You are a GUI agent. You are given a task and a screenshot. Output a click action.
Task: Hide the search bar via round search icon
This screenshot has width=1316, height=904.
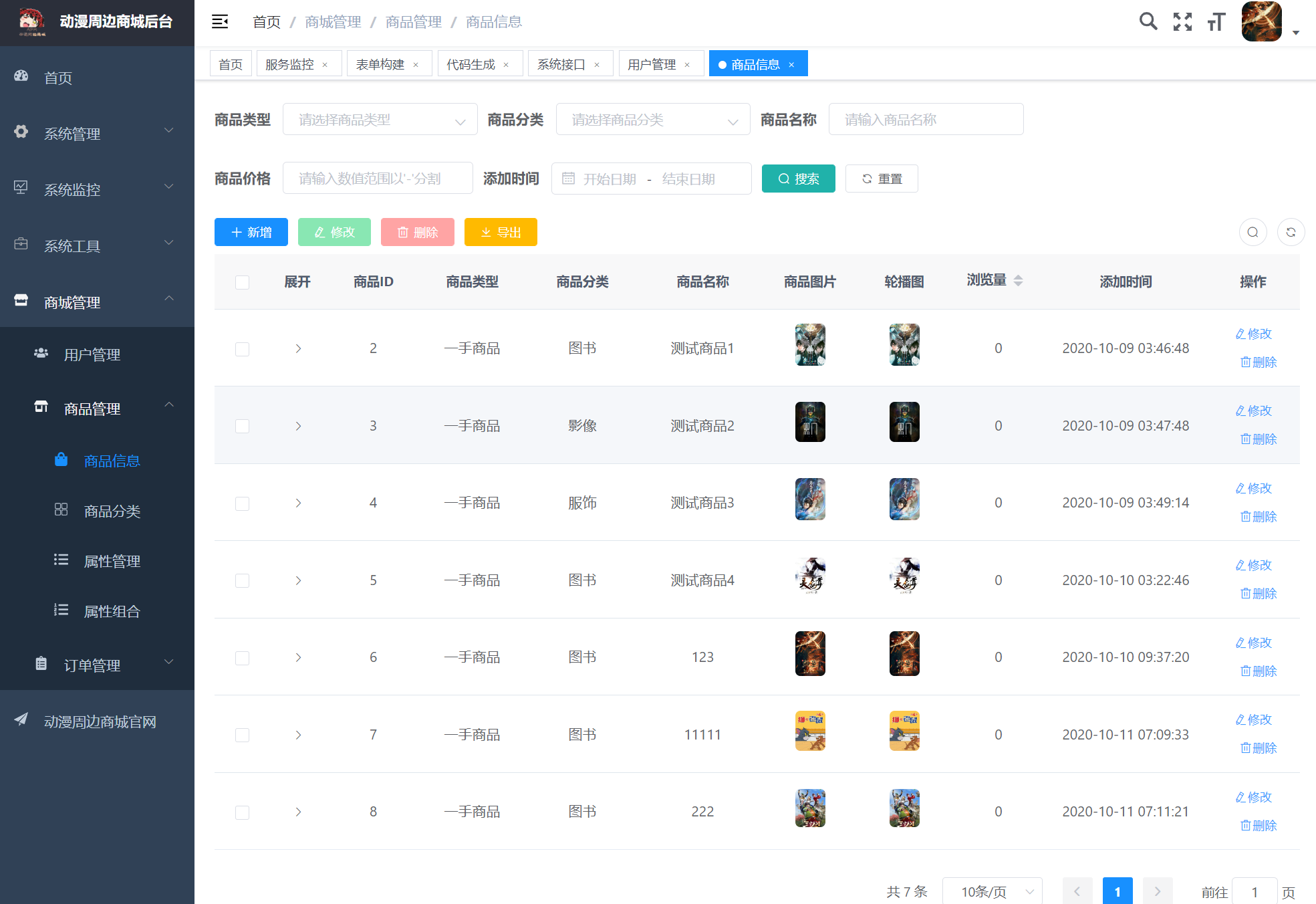click(1253, 232)
